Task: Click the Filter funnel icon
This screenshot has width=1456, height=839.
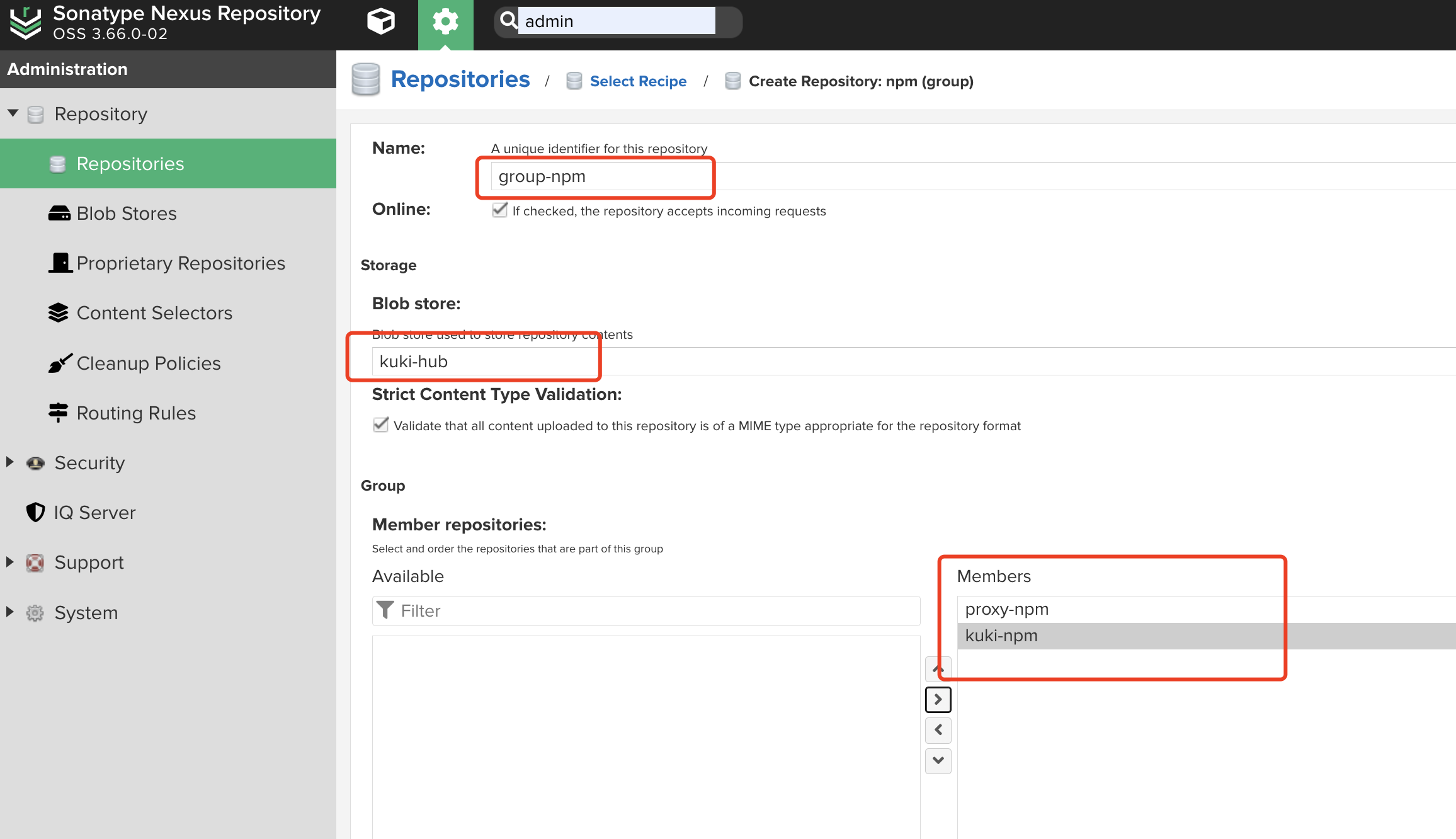Action: point(385,610)
